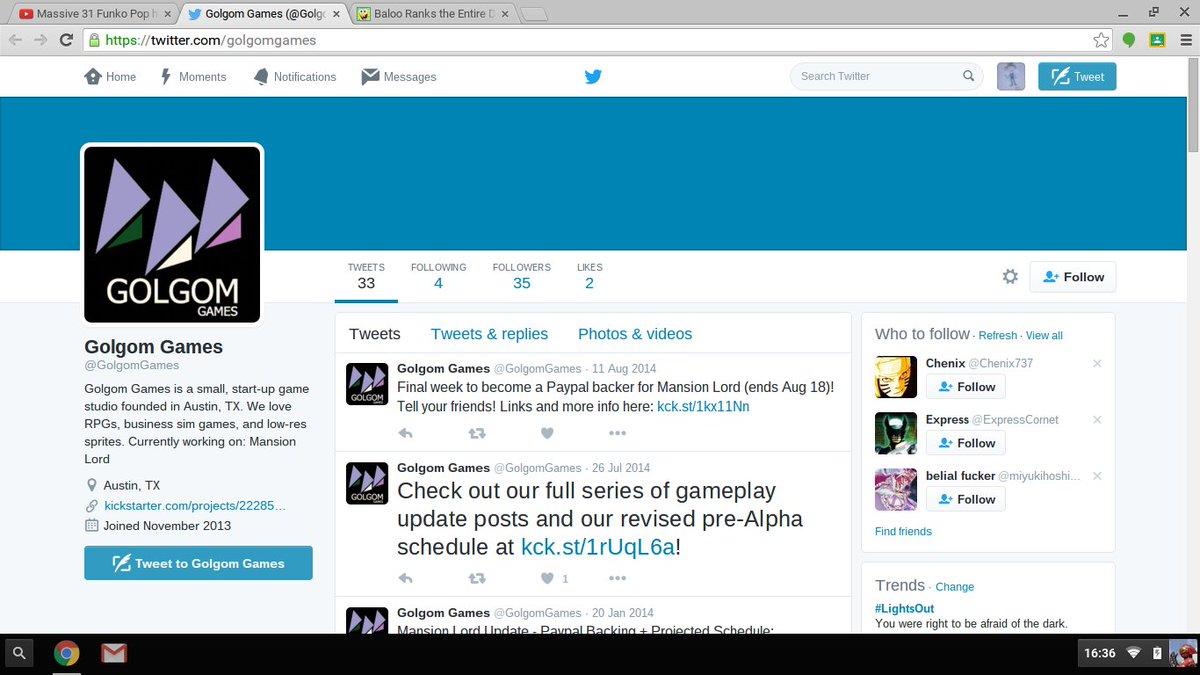The height and width of the screenshot is (675, 1200).
Task: Click the Twitter bird logo in navbar
Action: pyautogui.click(x=593, y=76)
